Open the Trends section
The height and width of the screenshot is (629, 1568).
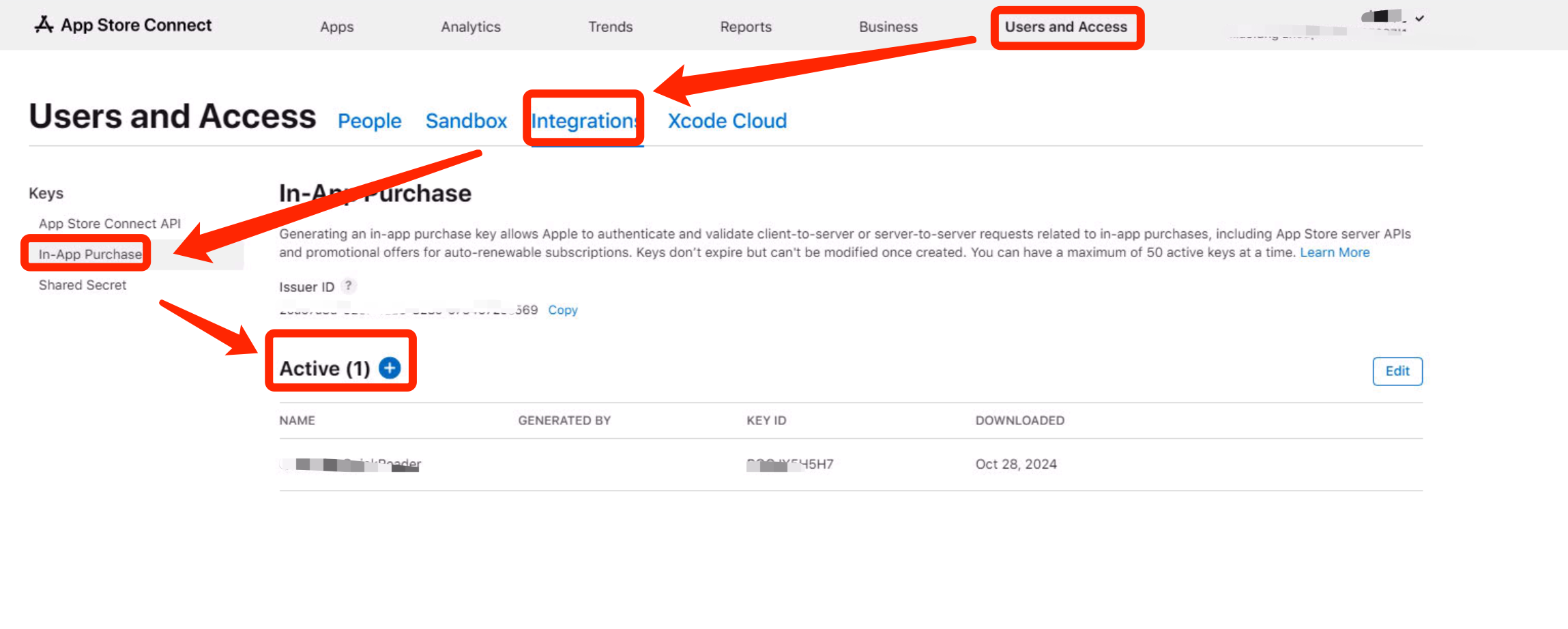point(610,27)
